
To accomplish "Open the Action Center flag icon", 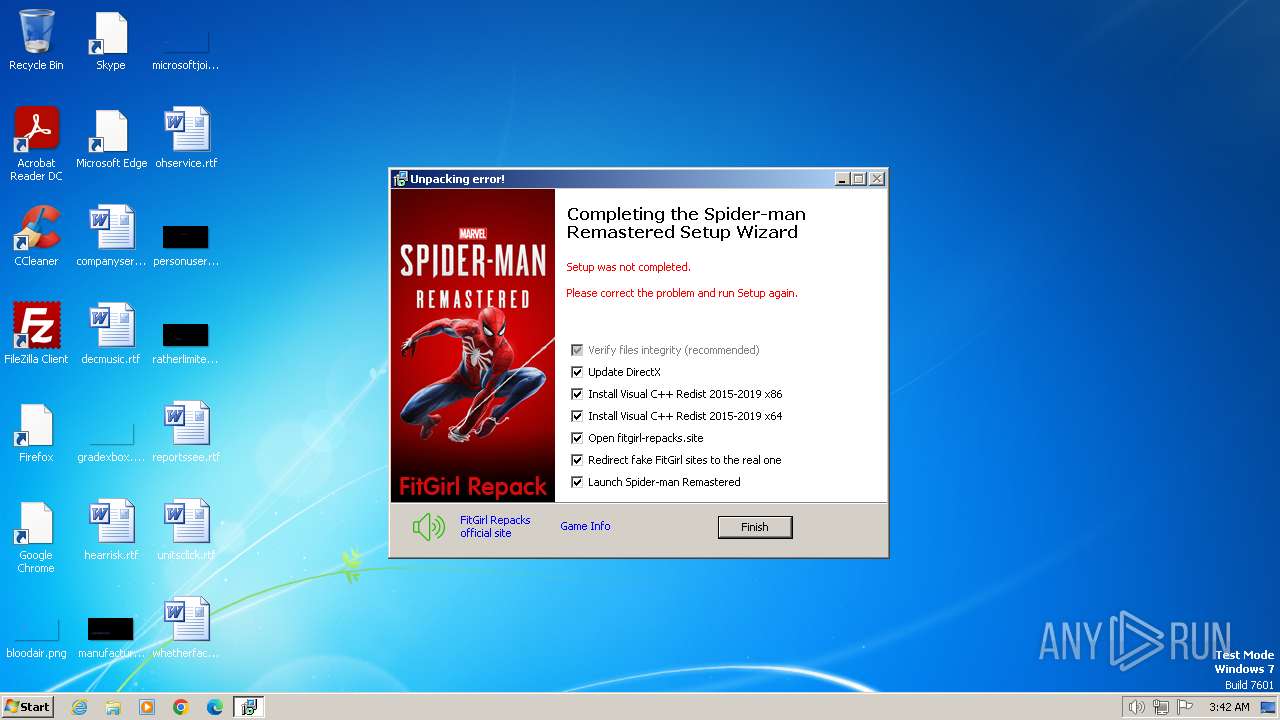I will 1185,707.
